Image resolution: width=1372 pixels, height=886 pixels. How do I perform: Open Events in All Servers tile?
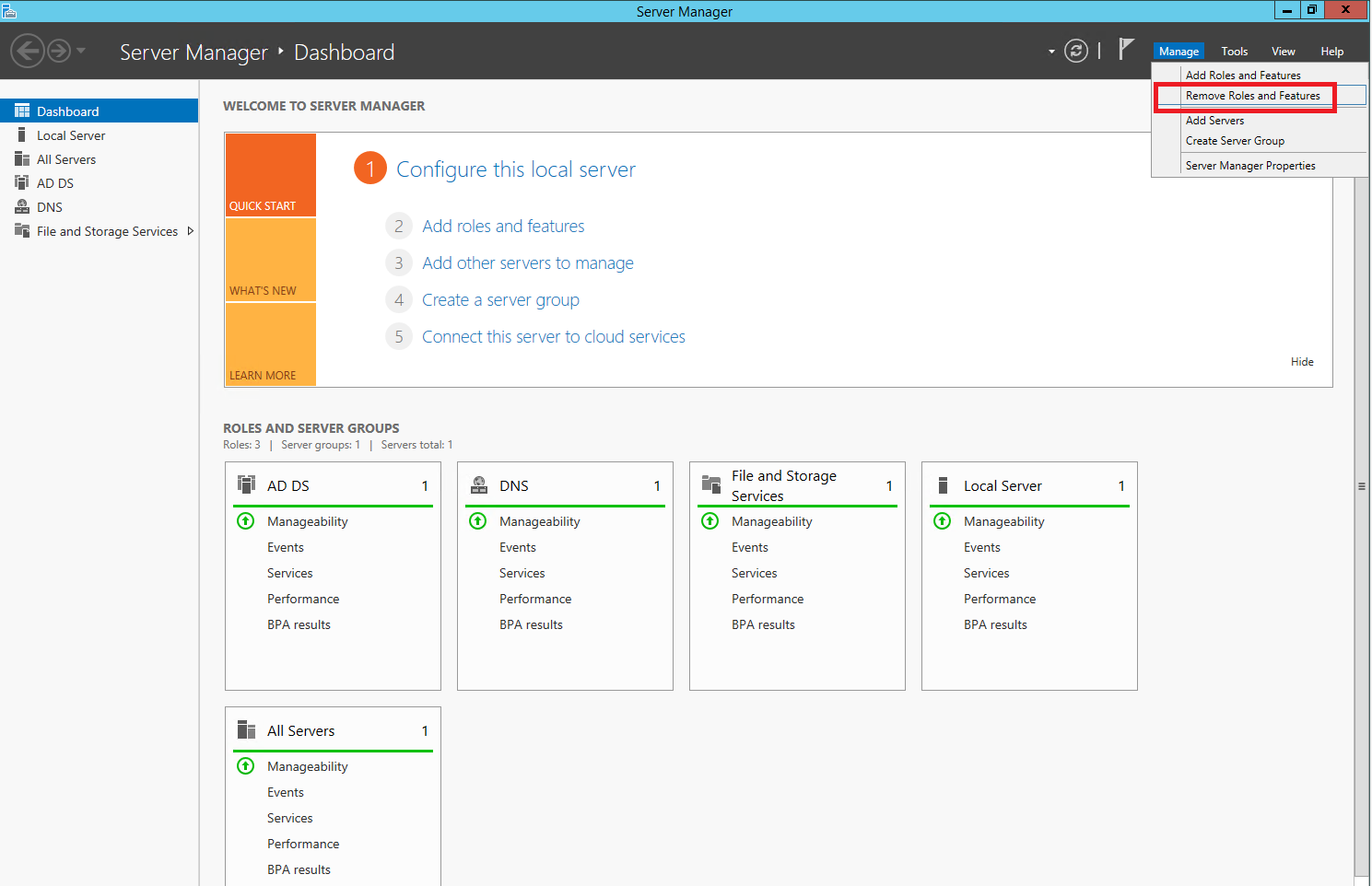pyautogui.click(x=286, y=793)
